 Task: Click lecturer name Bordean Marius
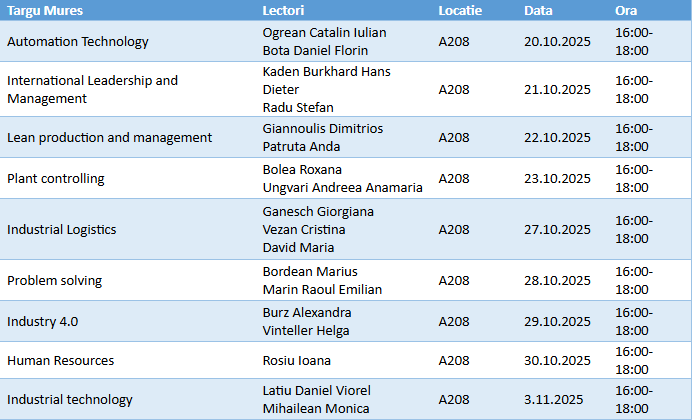(309, 271)
